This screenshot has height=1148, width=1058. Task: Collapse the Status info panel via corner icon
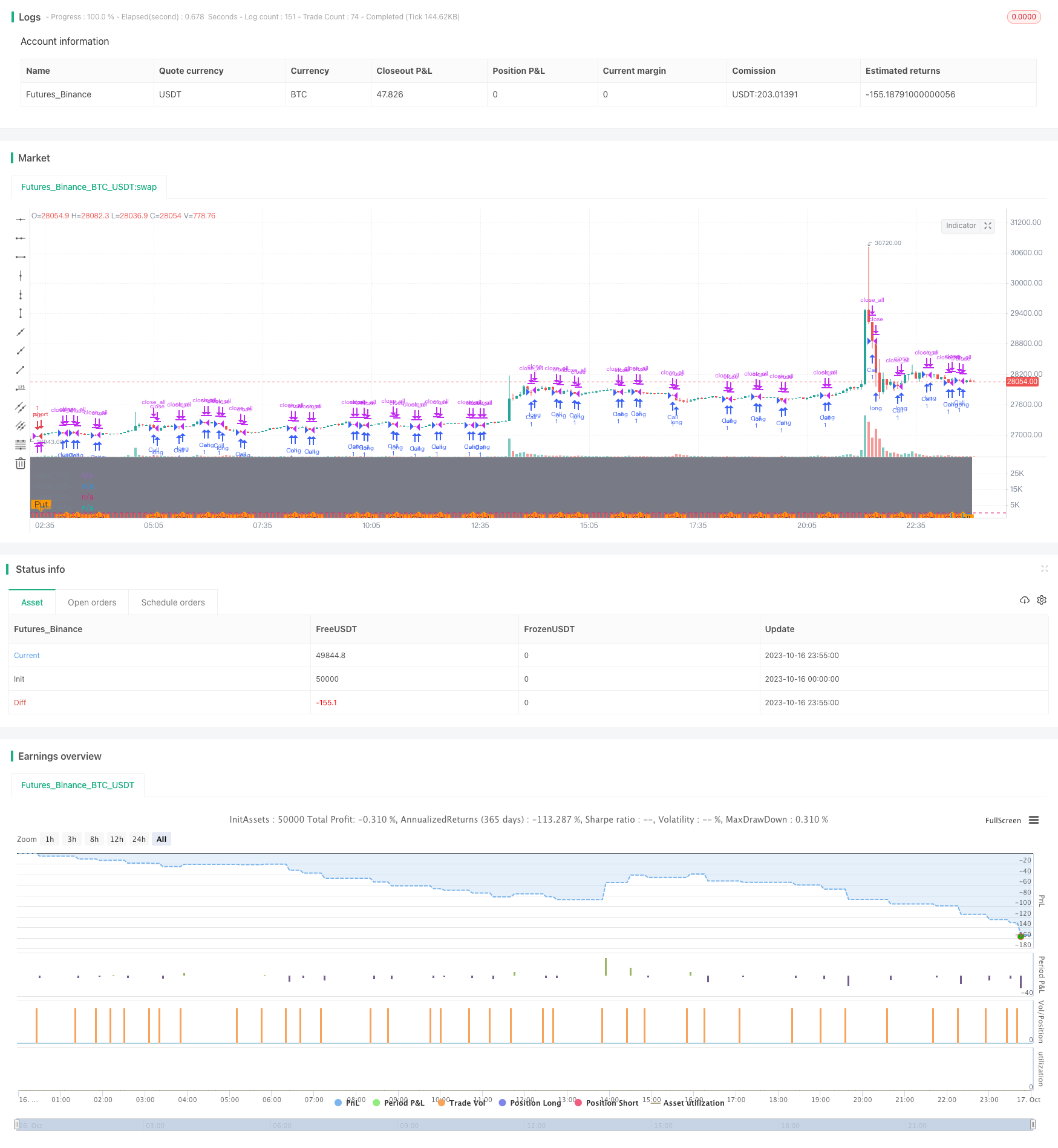coord(1044,569)
